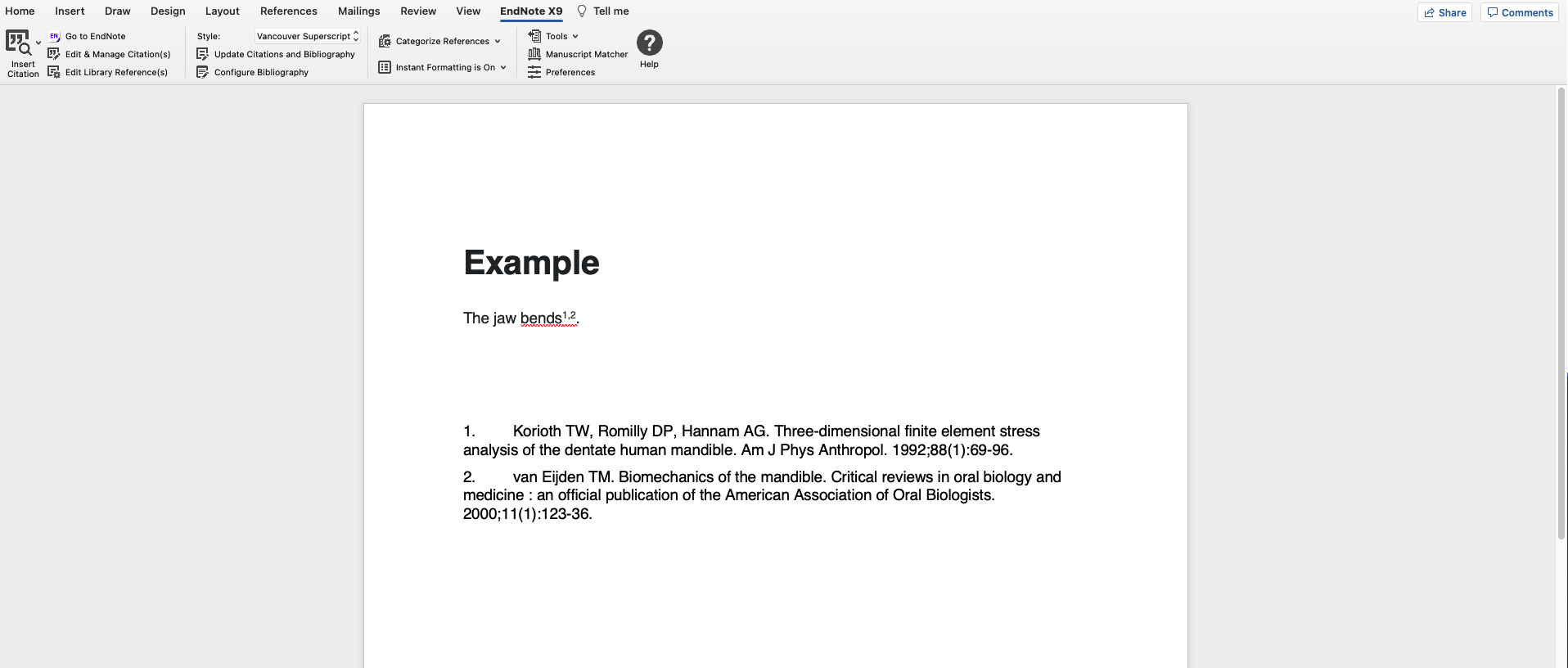Open Configure Bibliography
This screenshot has width=1568, height=668.
point(253,72)
